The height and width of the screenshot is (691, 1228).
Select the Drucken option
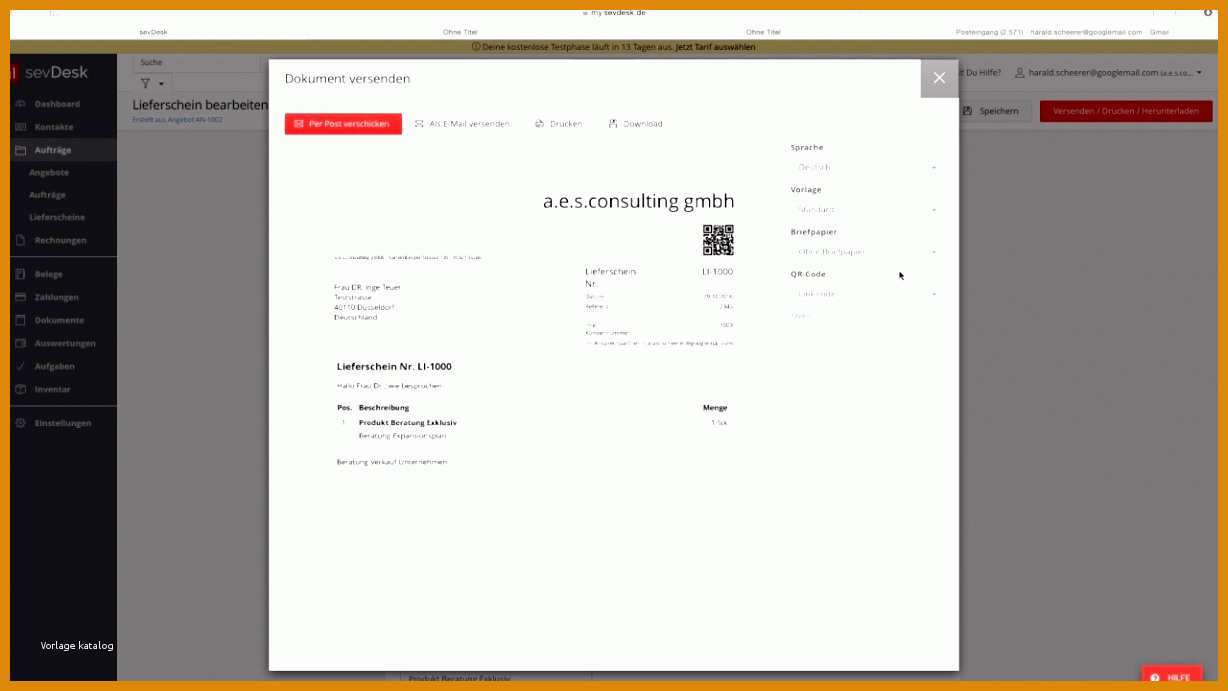tap(559, 124)
